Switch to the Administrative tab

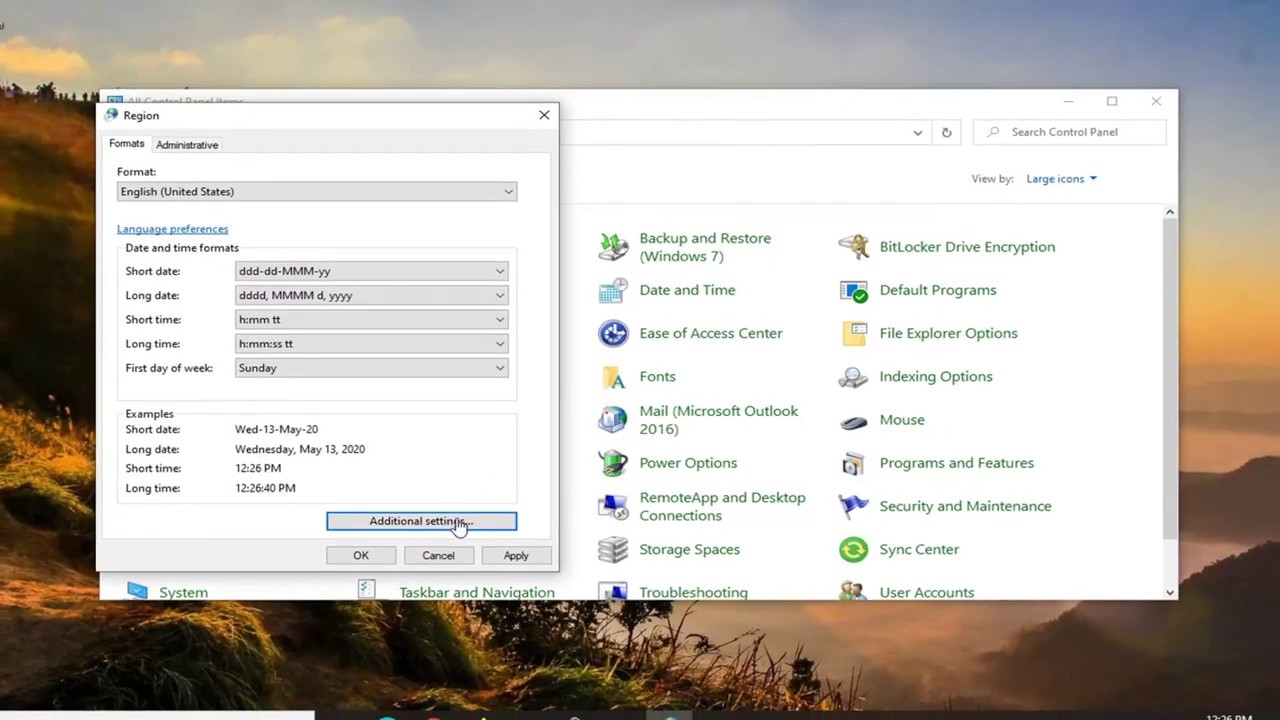click(187, 145)
